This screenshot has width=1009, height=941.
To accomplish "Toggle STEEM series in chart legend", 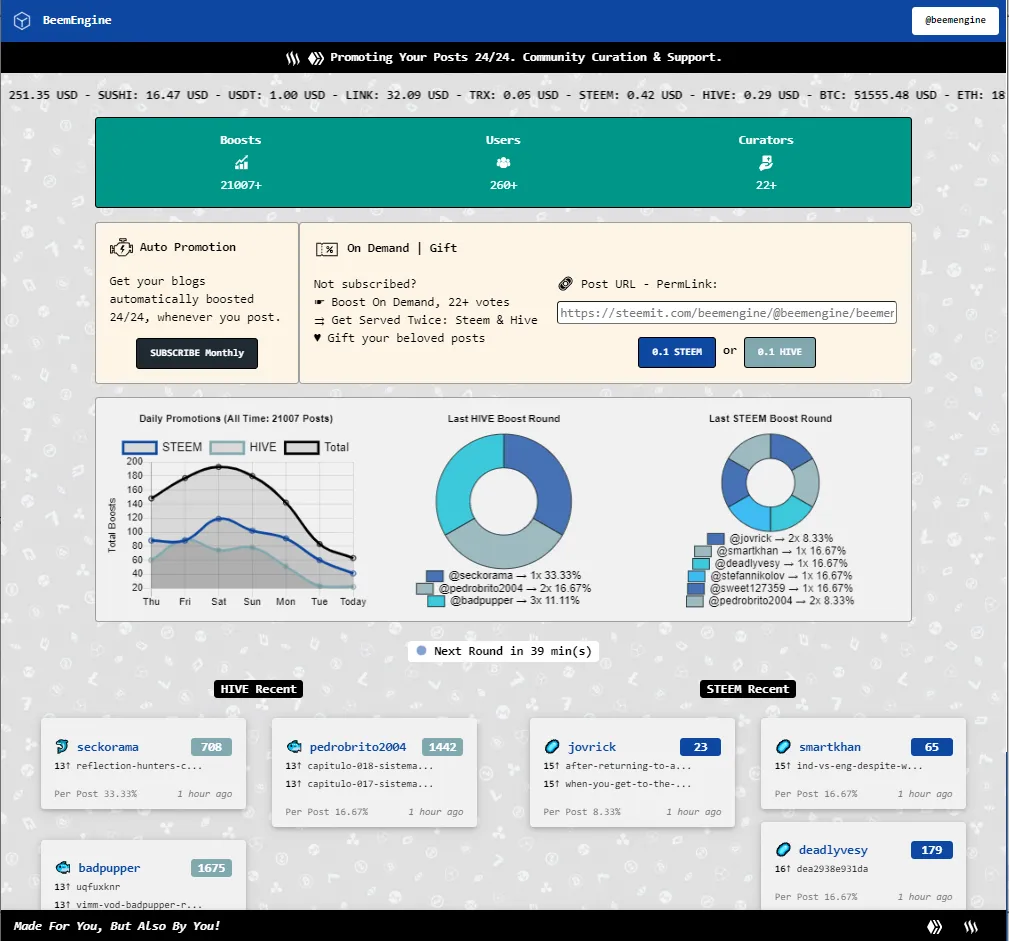I will coord(162,447).
